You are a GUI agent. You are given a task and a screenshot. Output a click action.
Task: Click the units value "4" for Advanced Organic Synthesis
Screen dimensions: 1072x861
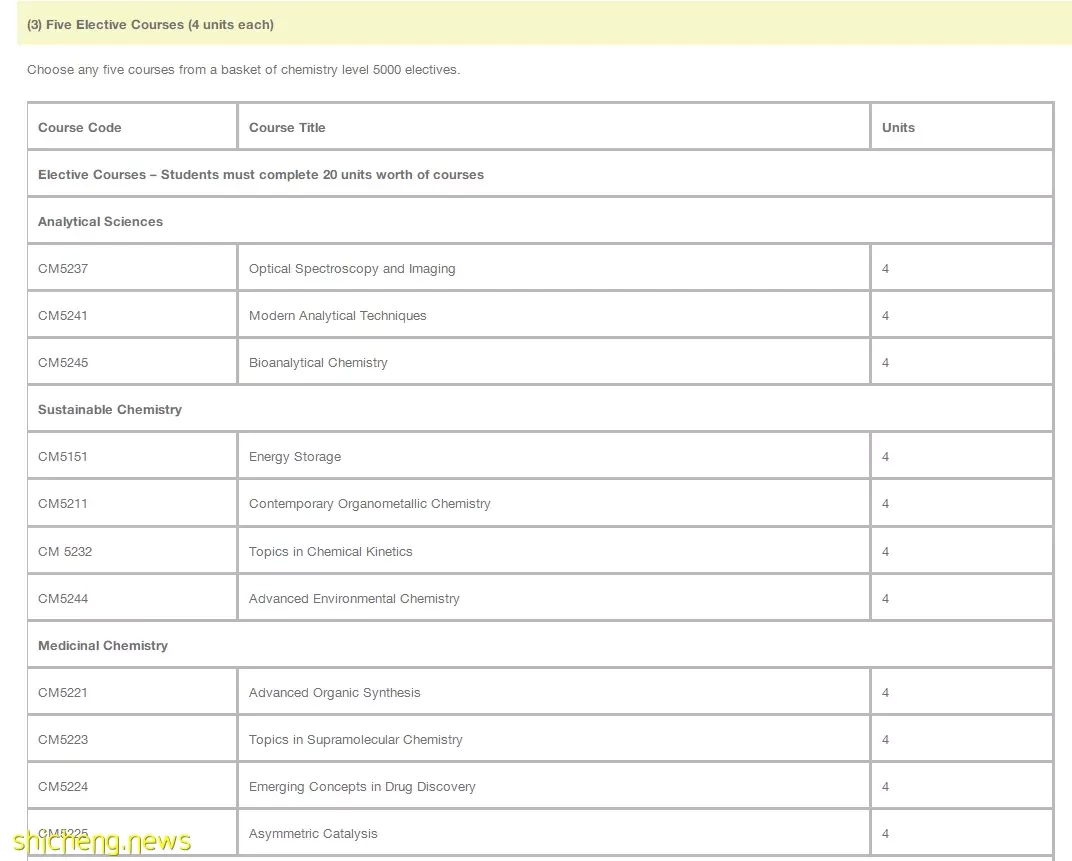coord(885,693)
